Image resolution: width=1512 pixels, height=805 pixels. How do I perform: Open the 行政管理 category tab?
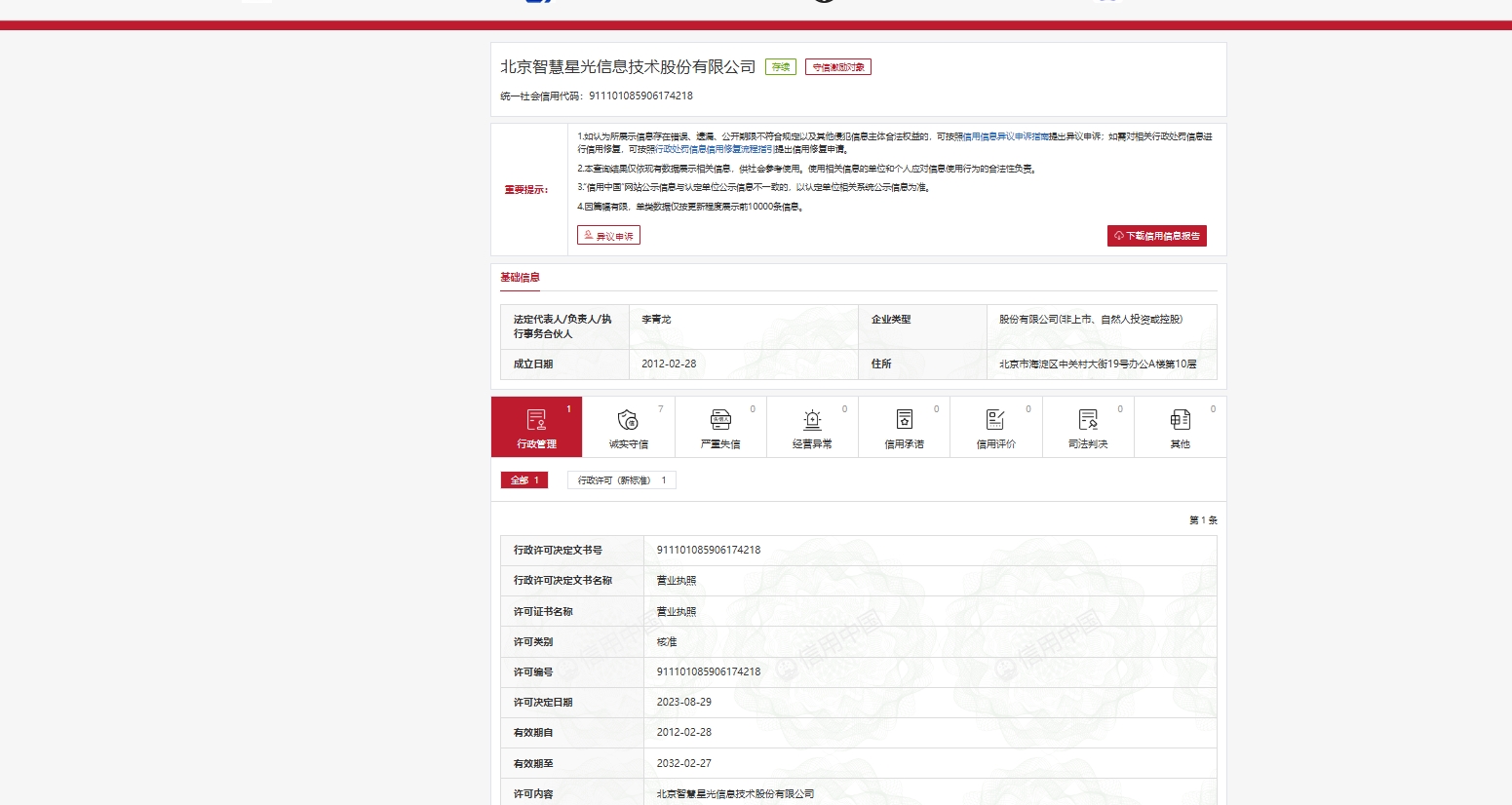click(x=536, y=427)
